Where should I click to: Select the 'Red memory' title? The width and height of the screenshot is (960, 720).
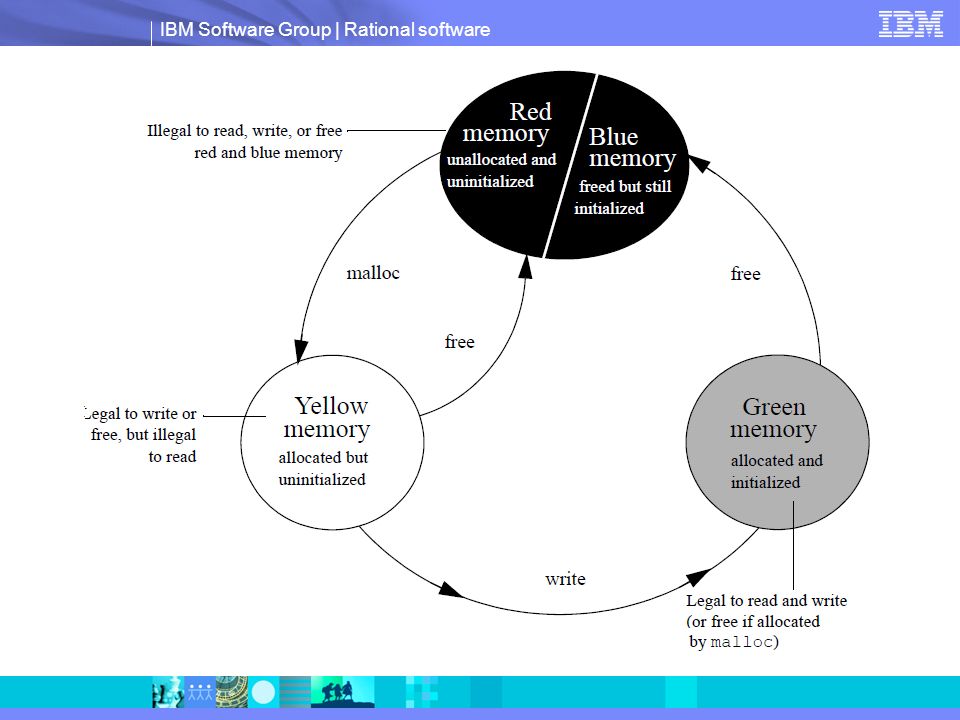[x=507, y=122]
